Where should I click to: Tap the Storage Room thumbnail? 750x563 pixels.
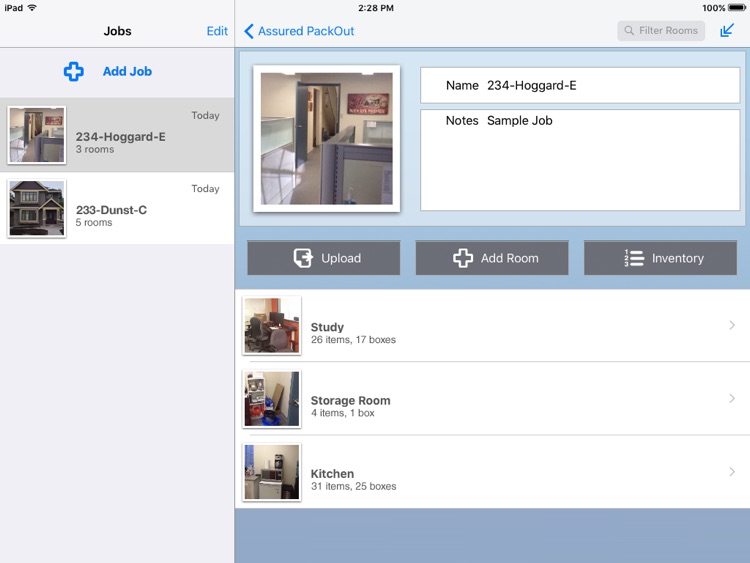point(272,398)
